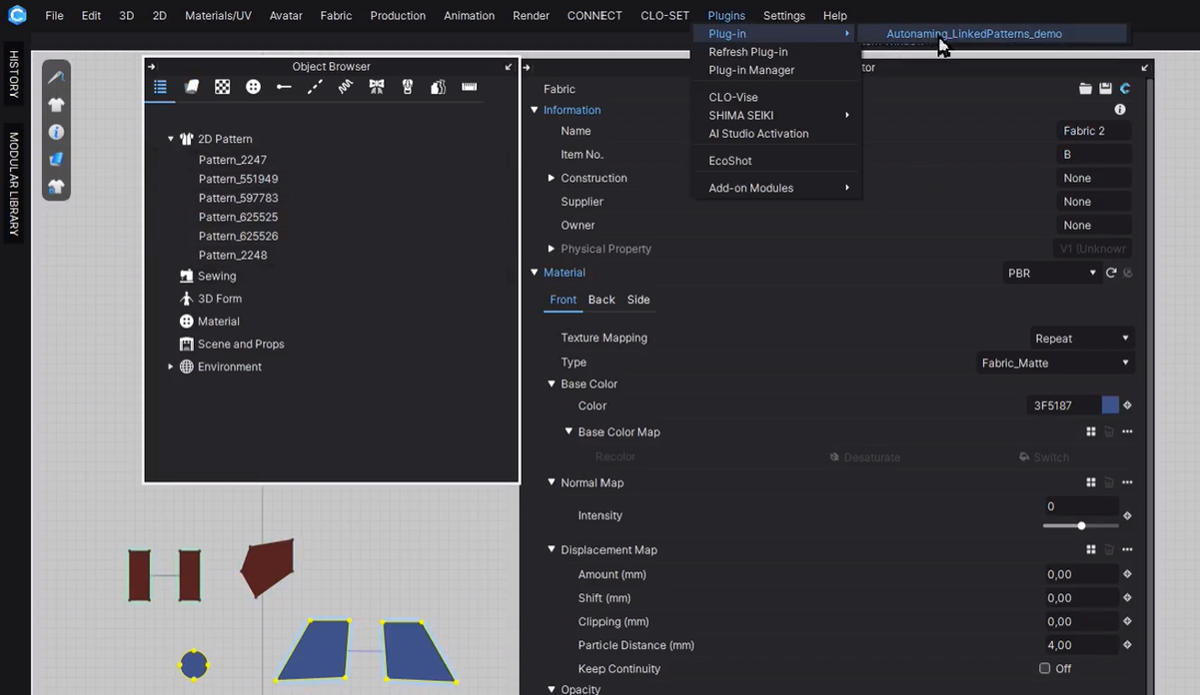Click the Name field showing Fabric 2

(1095, 131)
